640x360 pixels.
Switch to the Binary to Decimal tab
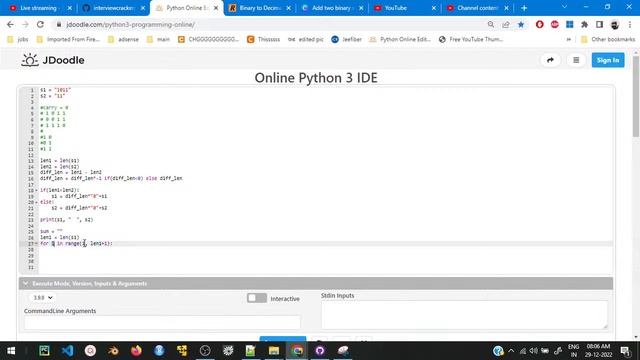(260, 8)
